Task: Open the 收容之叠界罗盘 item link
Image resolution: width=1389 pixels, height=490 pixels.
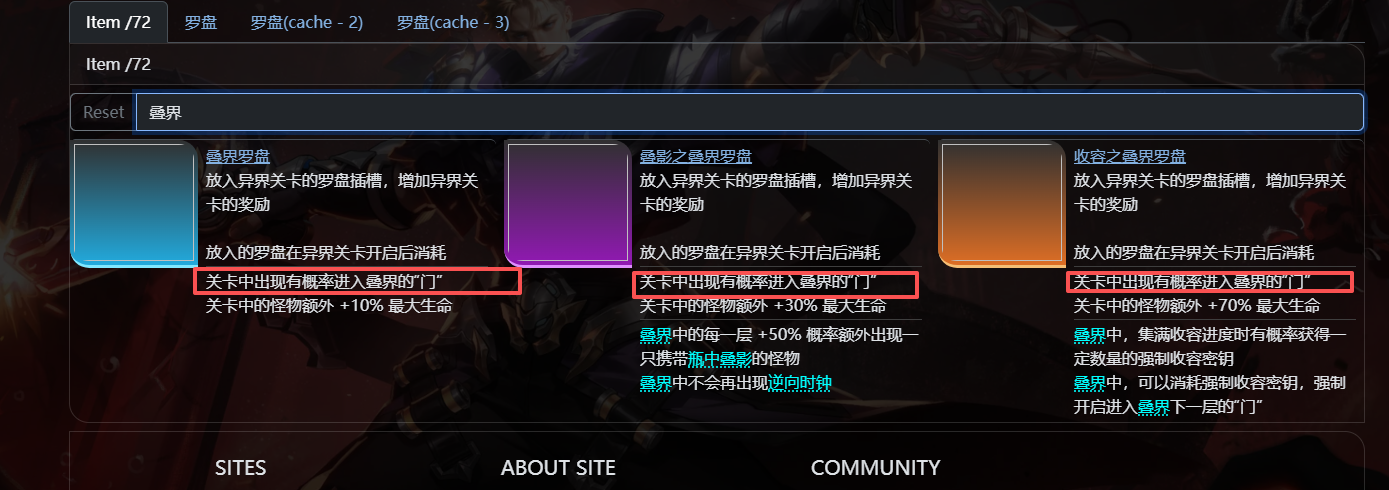Action: (x=1130, y=156)
